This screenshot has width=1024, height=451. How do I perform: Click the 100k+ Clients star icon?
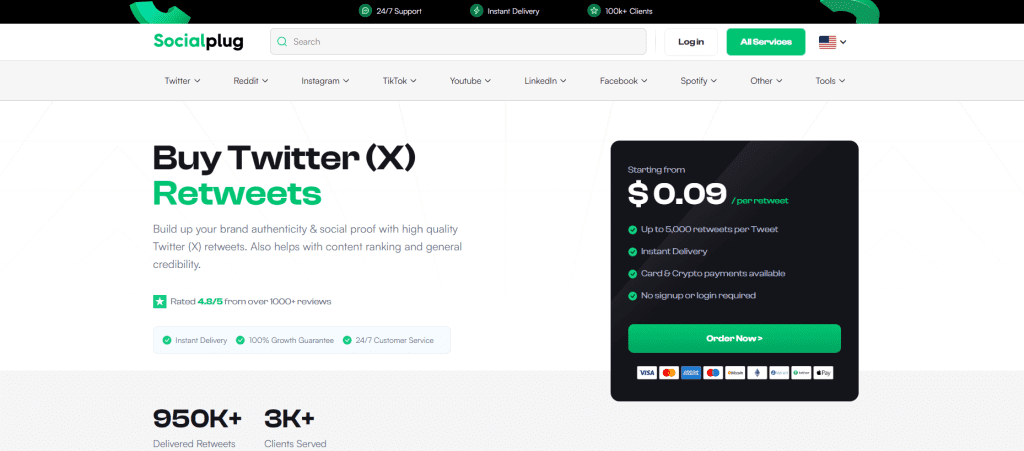pos(594,11)
